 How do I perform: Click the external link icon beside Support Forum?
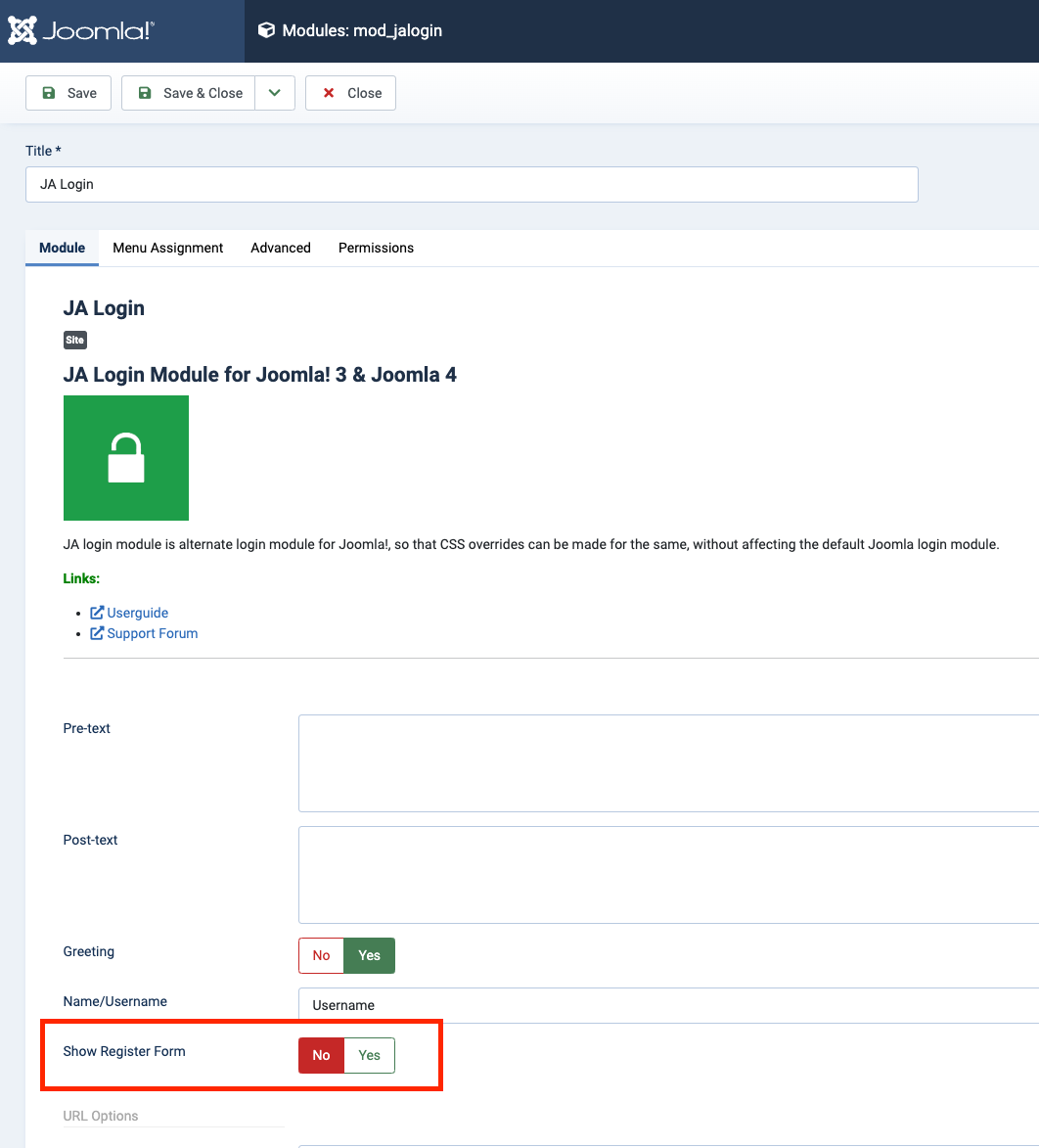coord(97,633)
